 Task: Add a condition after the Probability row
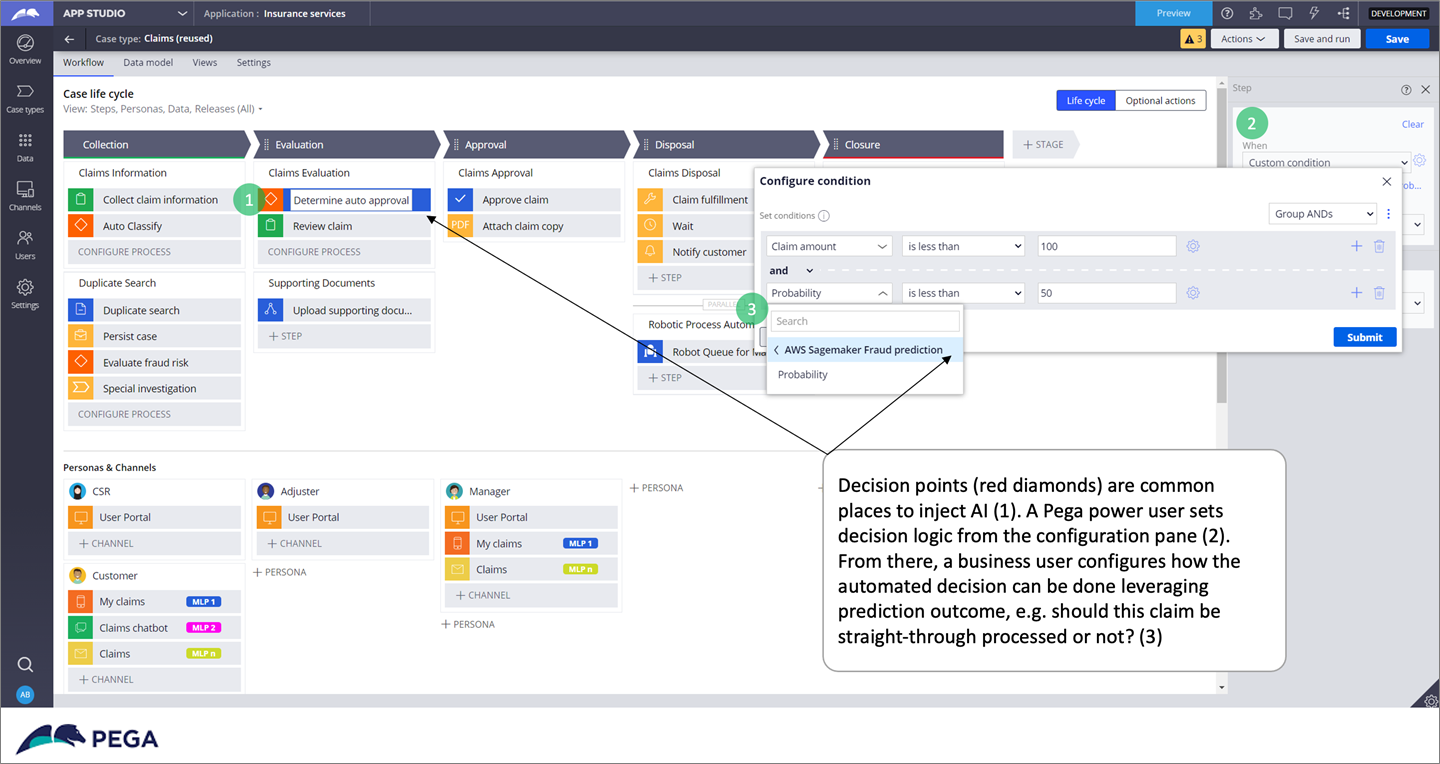pyautogui.click(x=1356, y=293)
